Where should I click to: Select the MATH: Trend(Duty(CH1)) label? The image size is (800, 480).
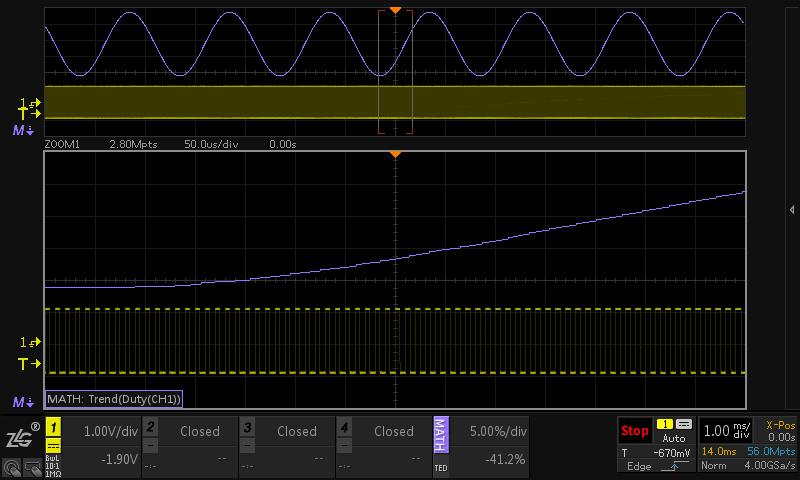(x=114, y=399)
